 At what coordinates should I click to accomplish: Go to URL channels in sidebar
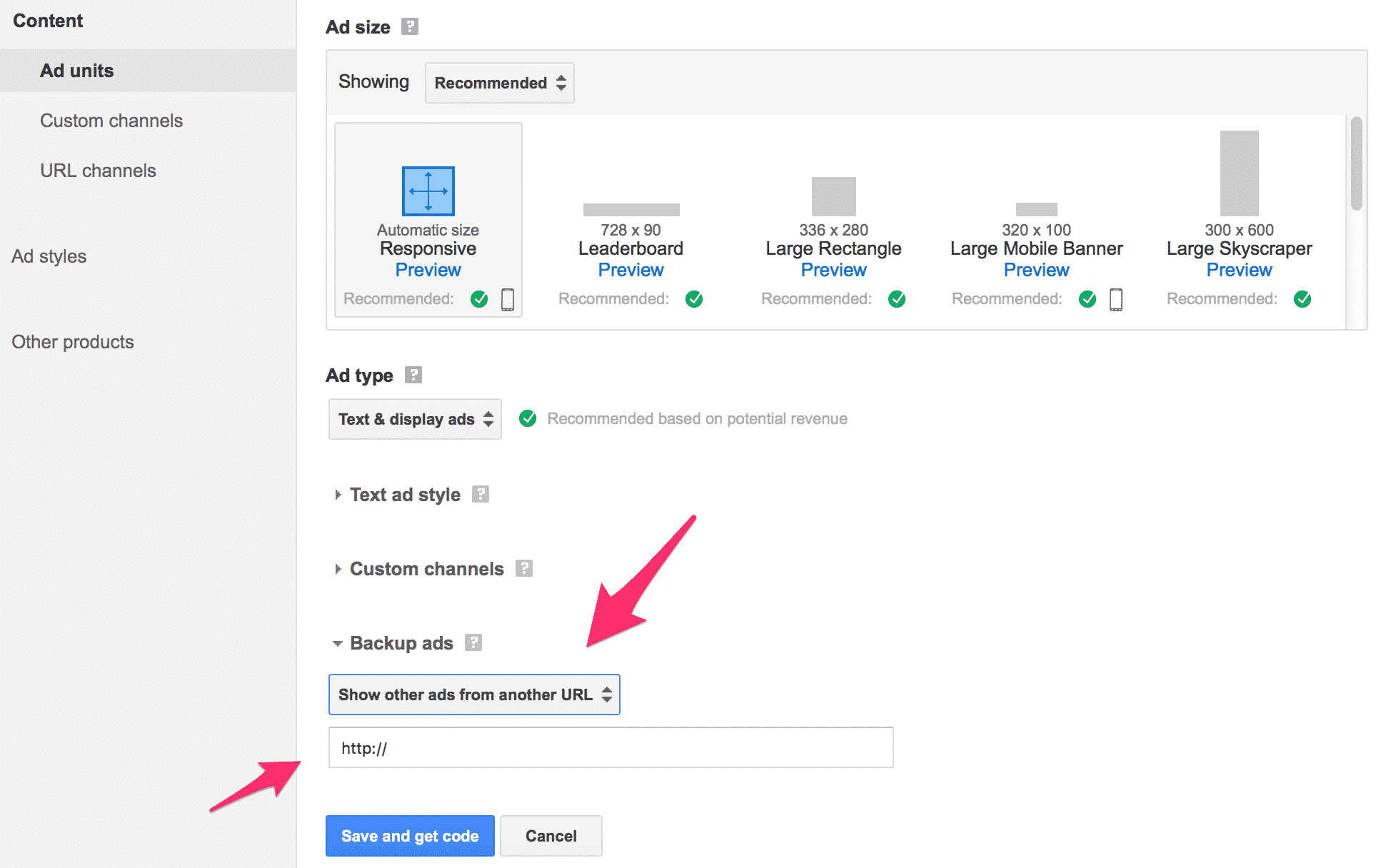[98, 171]
